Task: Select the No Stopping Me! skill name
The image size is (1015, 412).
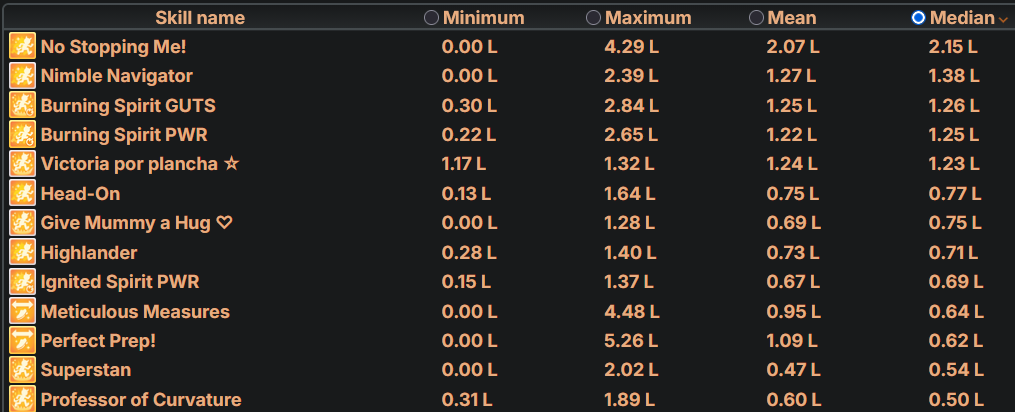Action: tap(114, 47)
